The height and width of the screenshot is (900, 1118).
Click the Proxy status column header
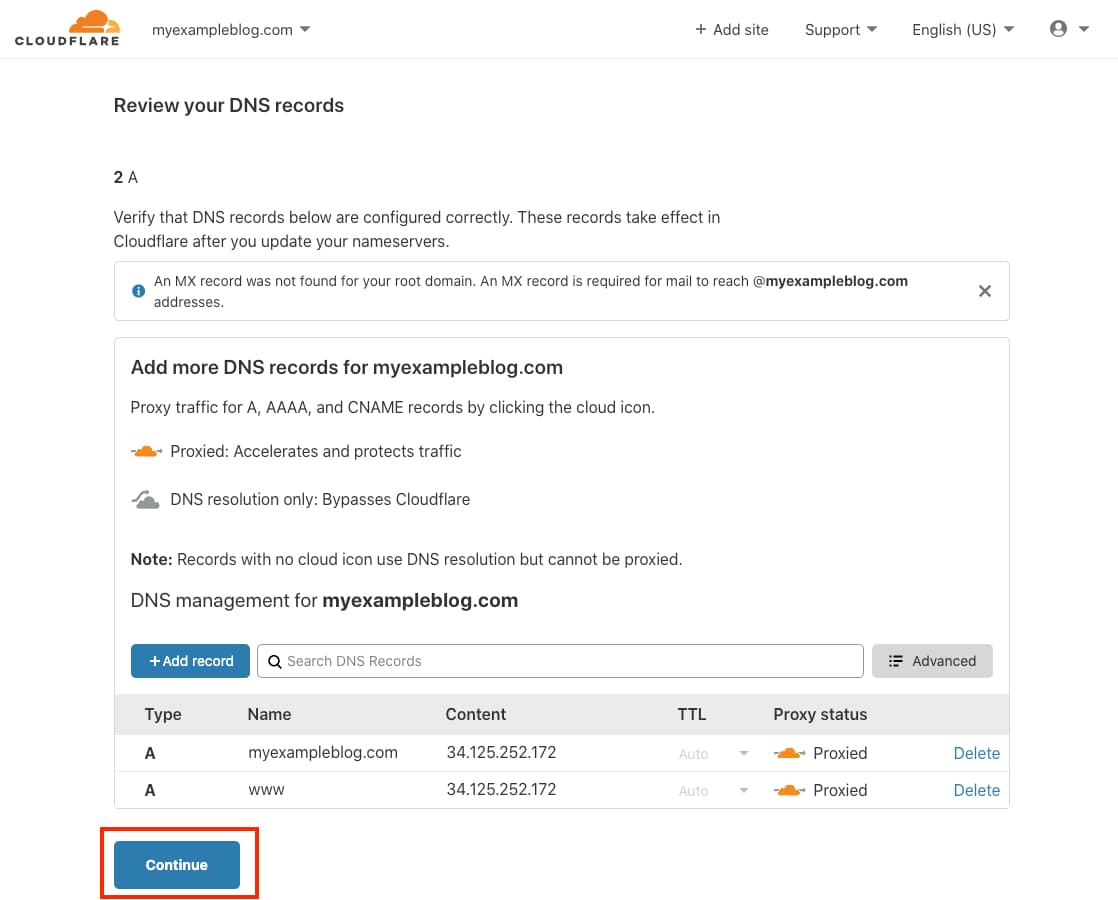tap(821, 715)
